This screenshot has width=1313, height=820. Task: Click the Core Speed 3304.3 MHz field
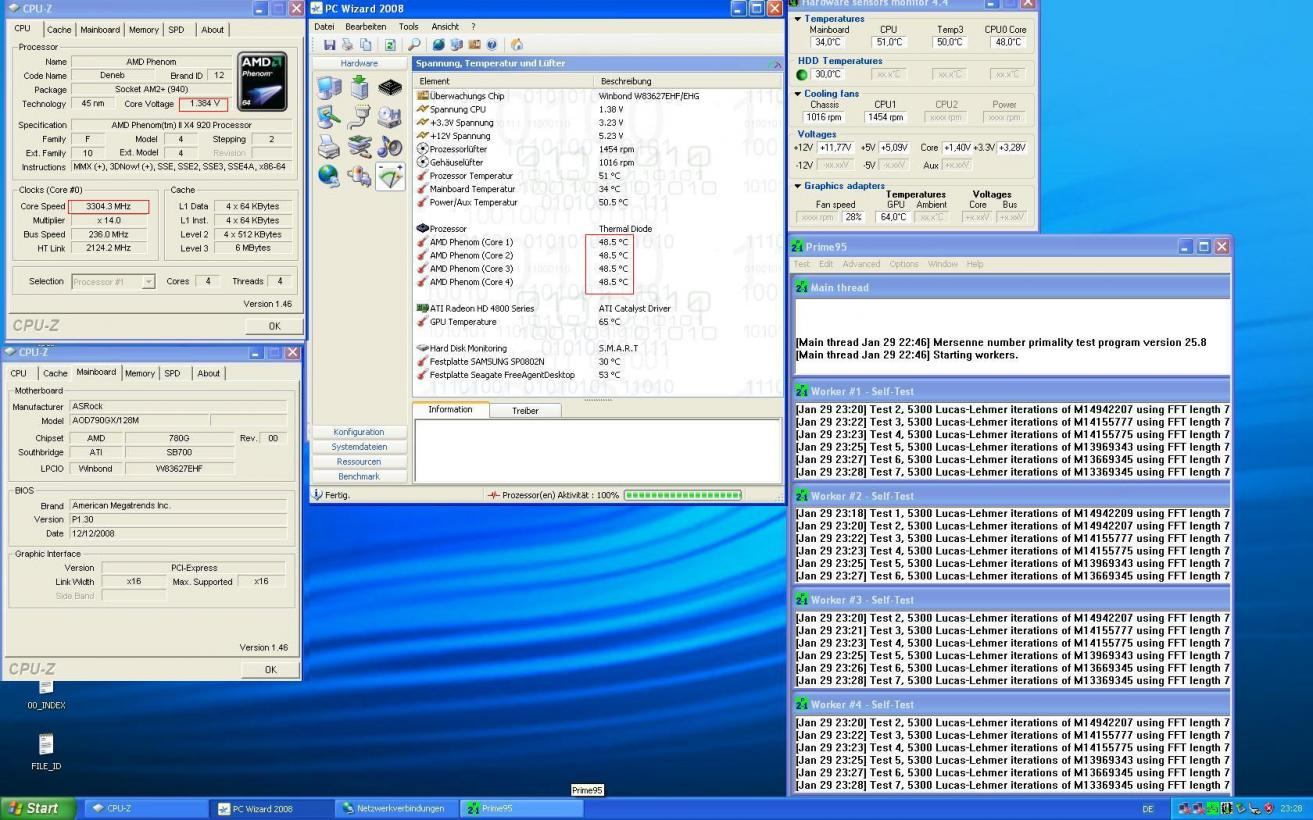[109, 206]
